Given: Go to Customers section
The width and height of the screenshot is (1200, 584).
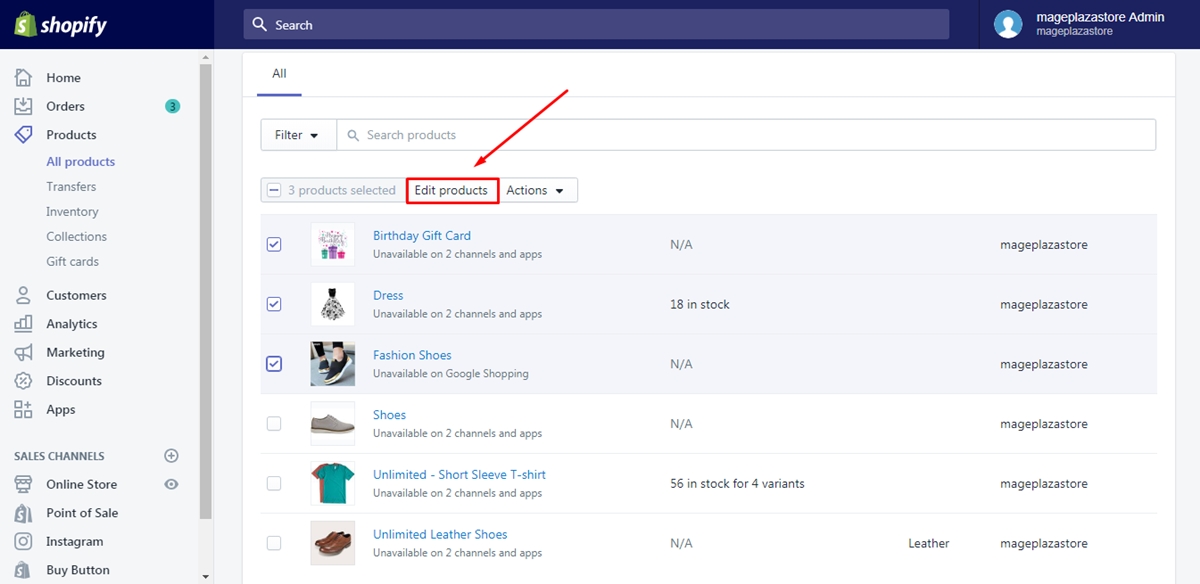Looking at the screenshot, I should 76,295.
